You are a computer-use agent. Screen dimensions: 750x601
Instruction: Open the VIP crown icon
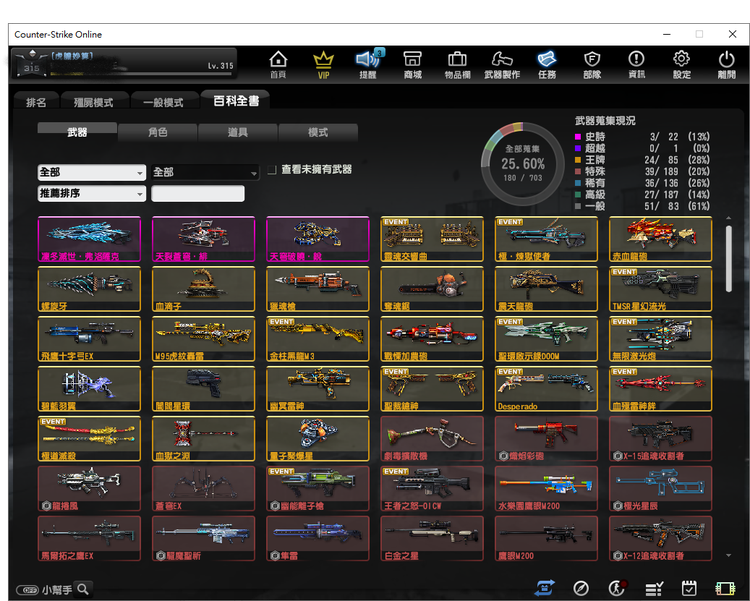(x=323, y=65)
